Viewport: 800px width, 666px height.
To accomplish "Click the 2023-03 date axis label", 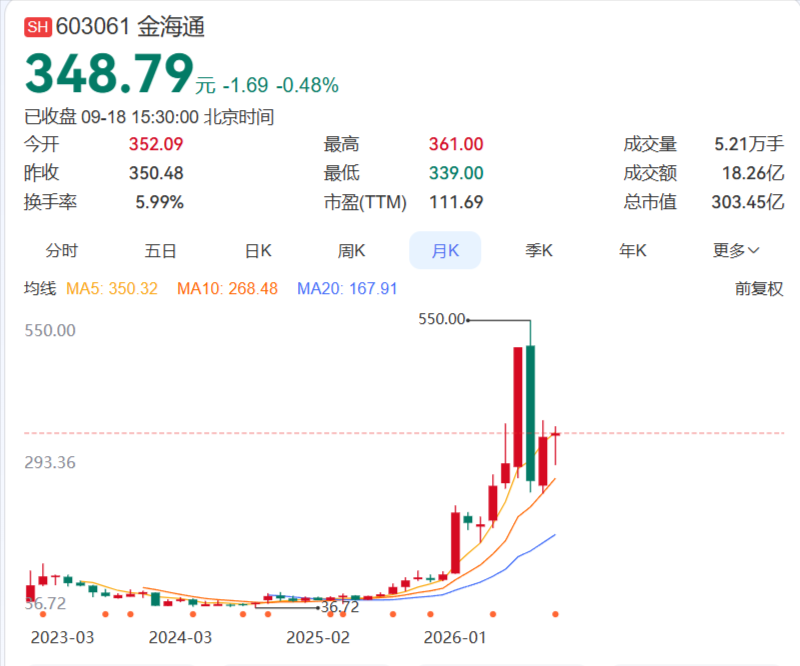I will pyautogui.click(x=62, y=637).
